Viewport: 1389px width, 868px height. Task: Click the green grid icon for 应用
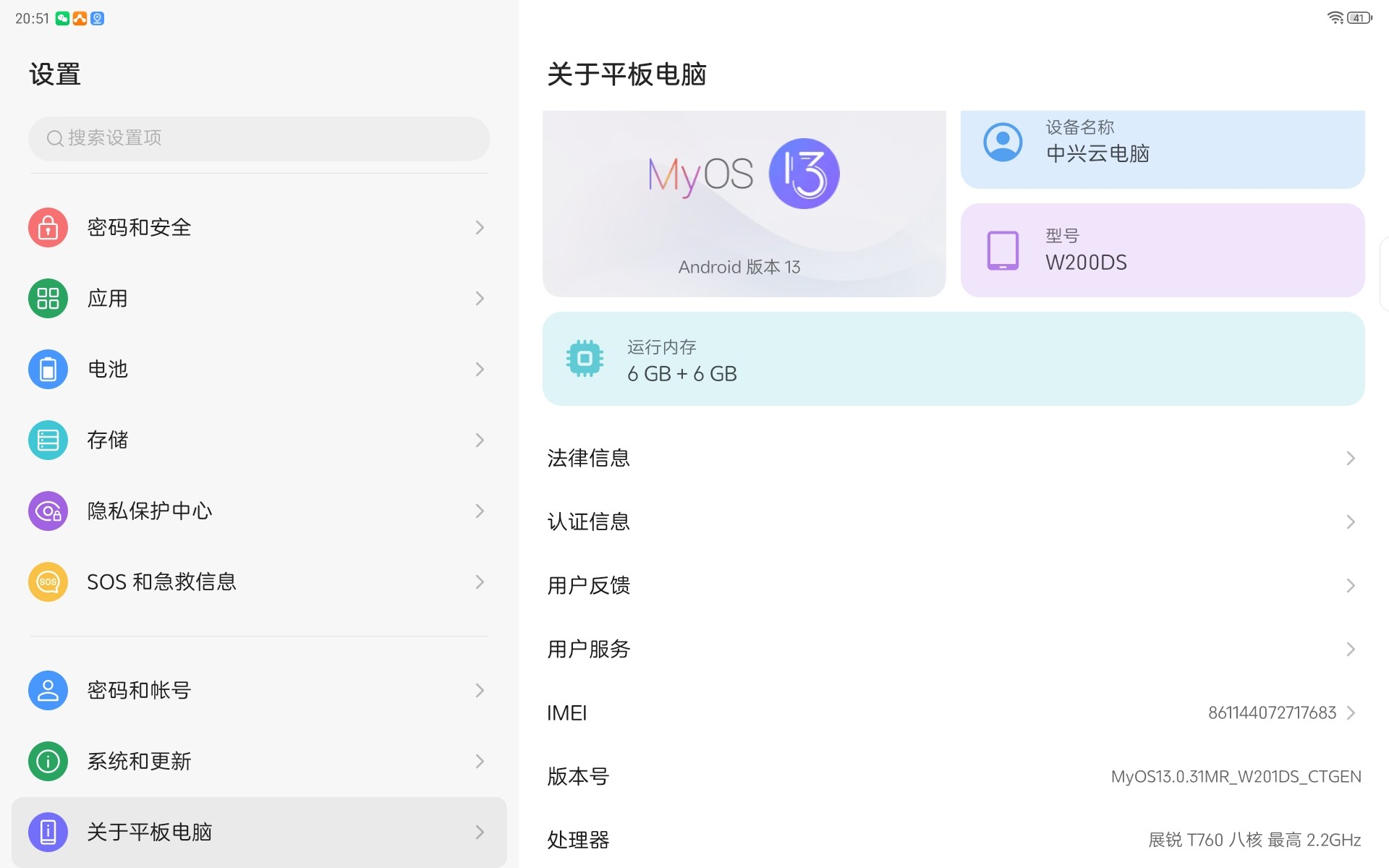pos(48,299)
